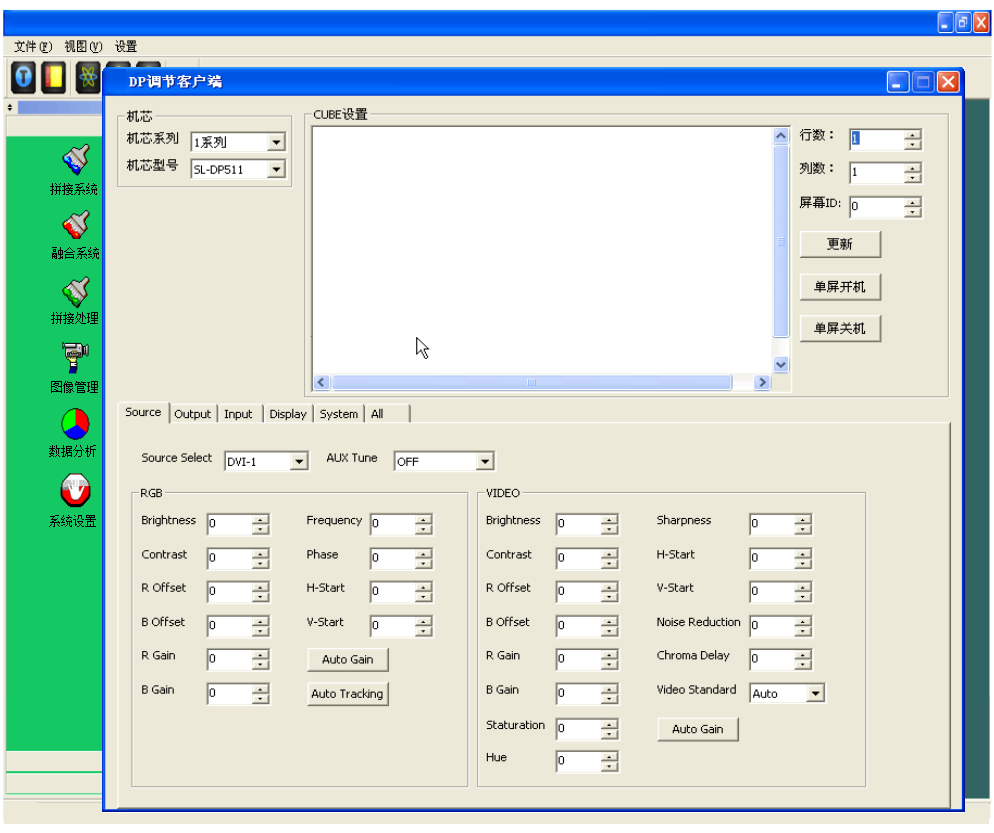Image resolution: width=994 pixels, height=833 pixels.
Task: Click the yellow and red toolbar icon
Action: coord(54,76)
